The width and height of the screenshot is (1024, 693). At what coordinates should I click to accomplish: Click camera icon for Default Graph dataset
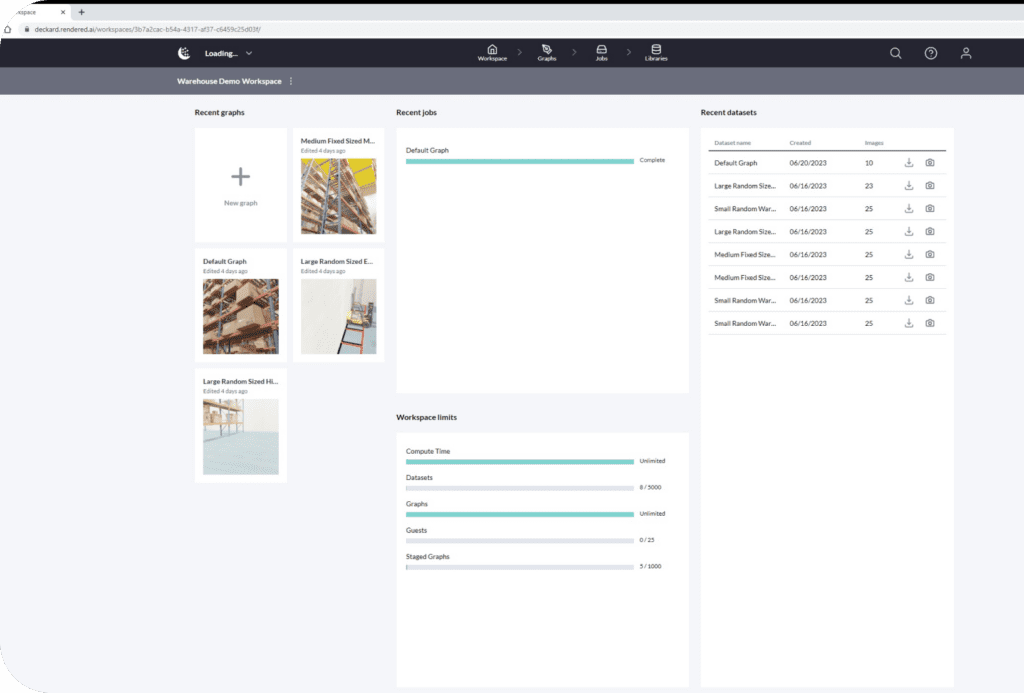point(930,163)
